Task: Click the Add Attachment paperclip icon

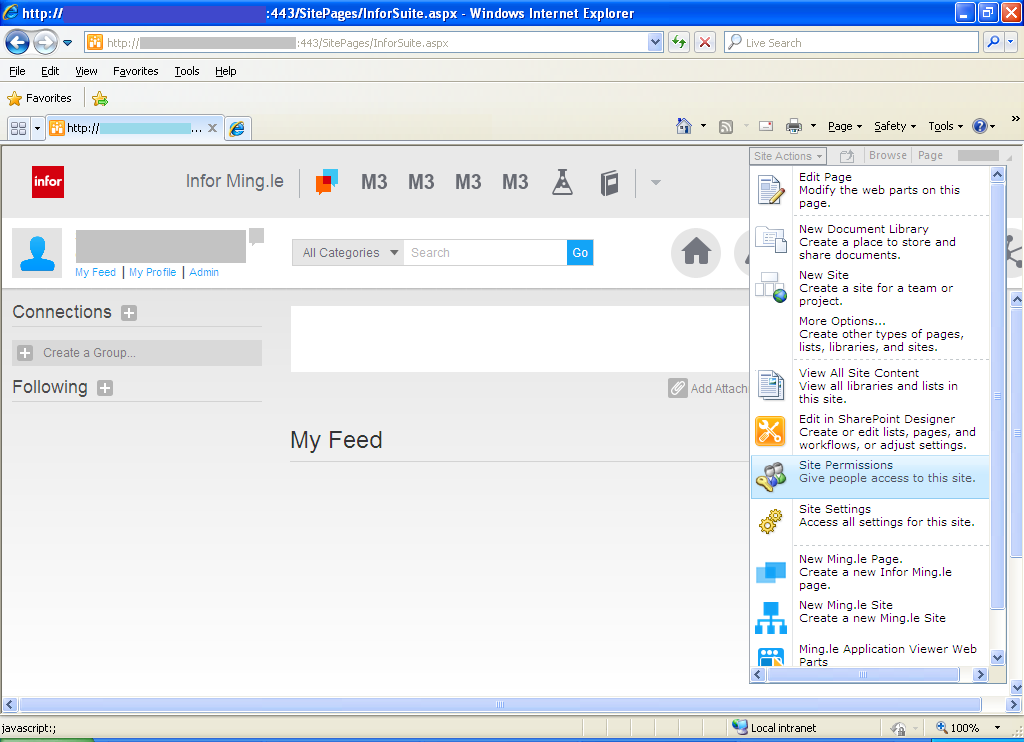Action: [678, 388]
